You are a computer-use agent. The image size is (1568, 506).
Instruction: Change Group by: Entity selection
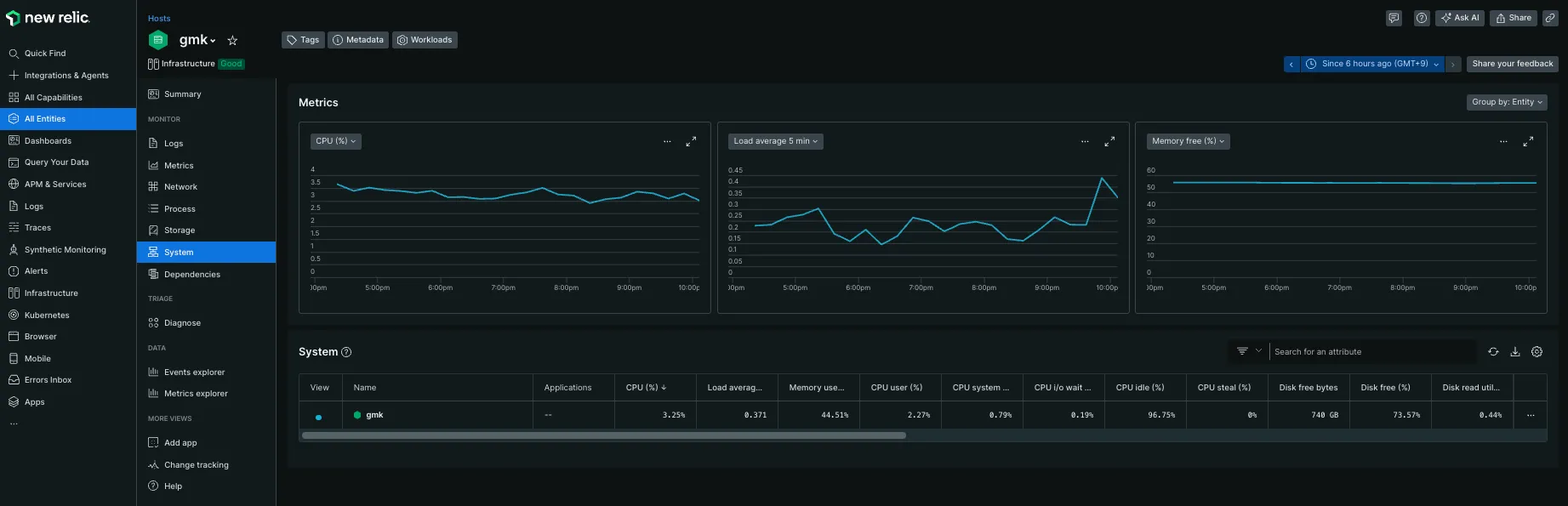coord(1507,102)
